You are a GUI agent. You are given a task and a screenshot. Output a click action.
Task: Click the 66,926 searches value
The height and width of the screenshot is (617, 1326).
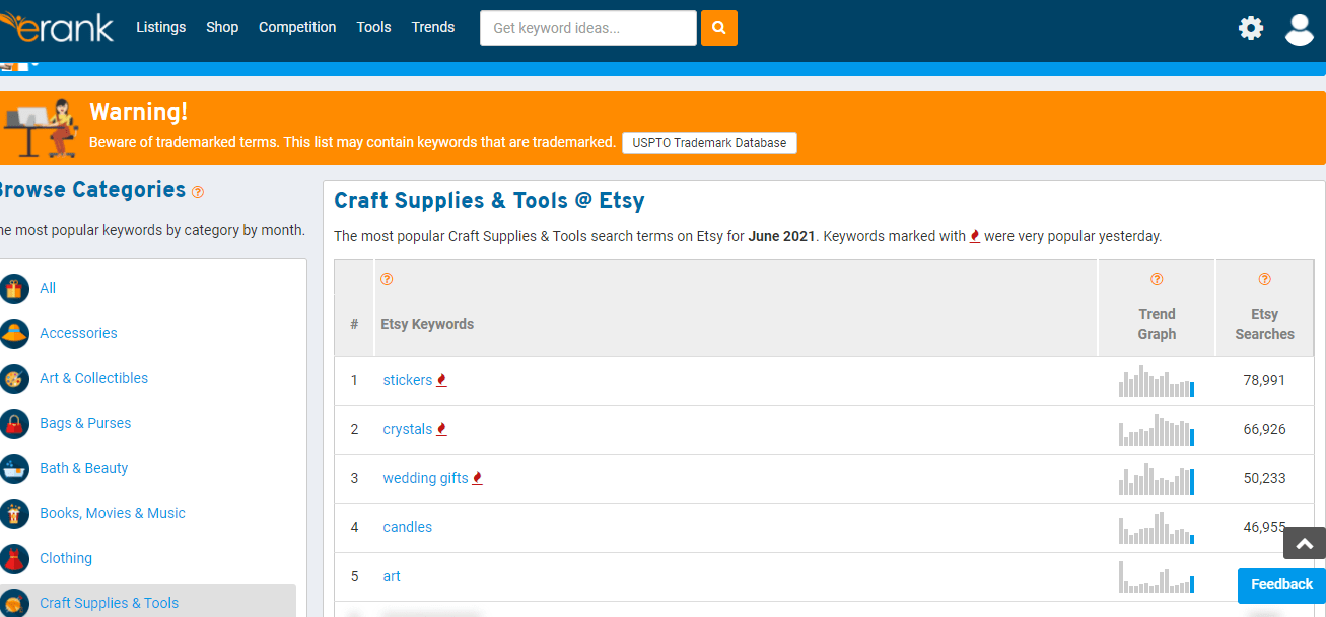[x=1265, y=429]
